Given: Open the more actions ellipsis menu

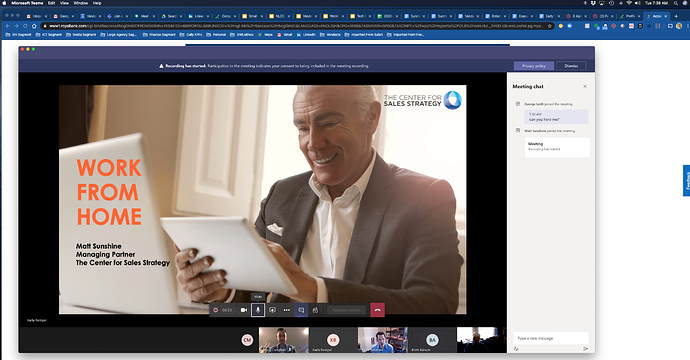Looking at the screenshot, I should tap(286, 310).
